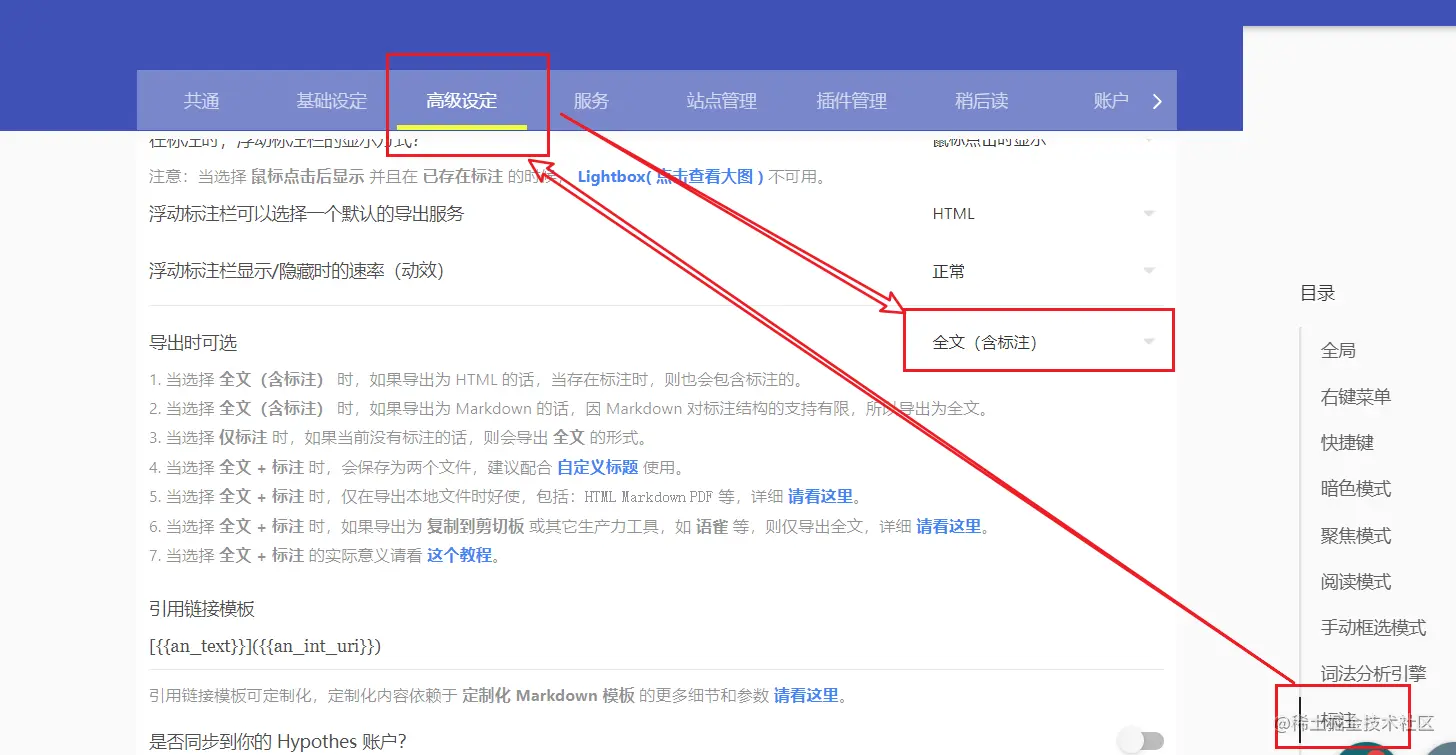This screenshot has height=755, width=1456.
Task: Open the HTML export service dropdown
Action: click(x=1045, y=213)
